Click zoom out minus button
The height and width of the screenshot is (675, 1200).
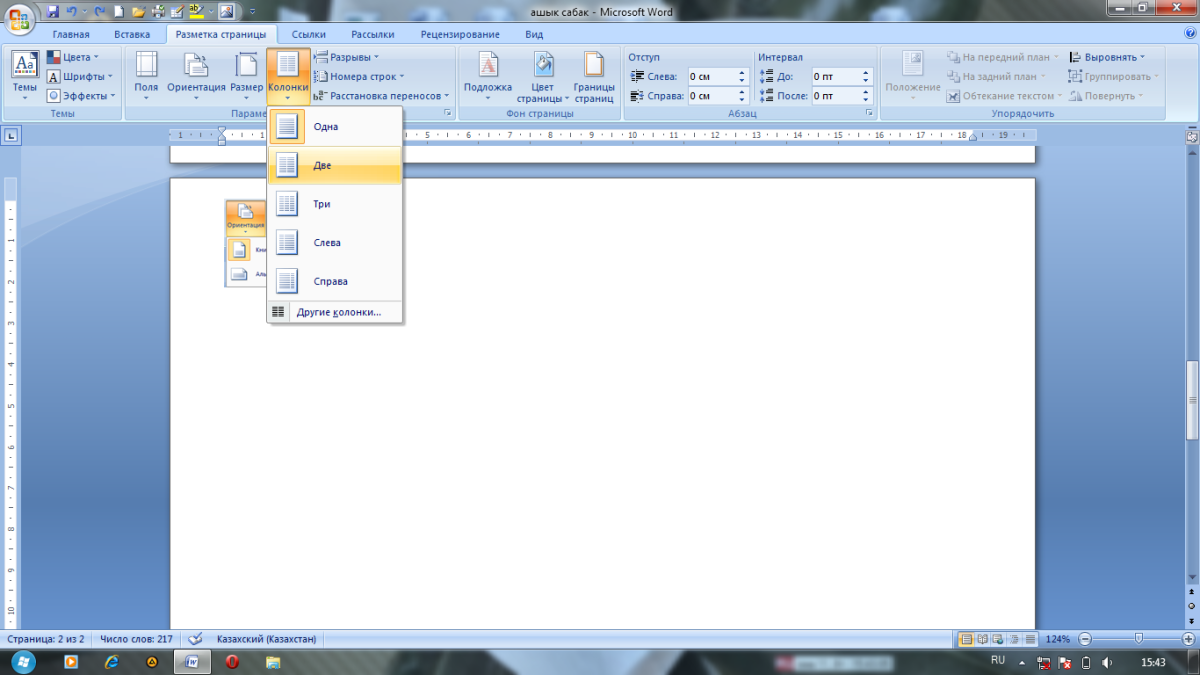click(x=1085, y=639)
